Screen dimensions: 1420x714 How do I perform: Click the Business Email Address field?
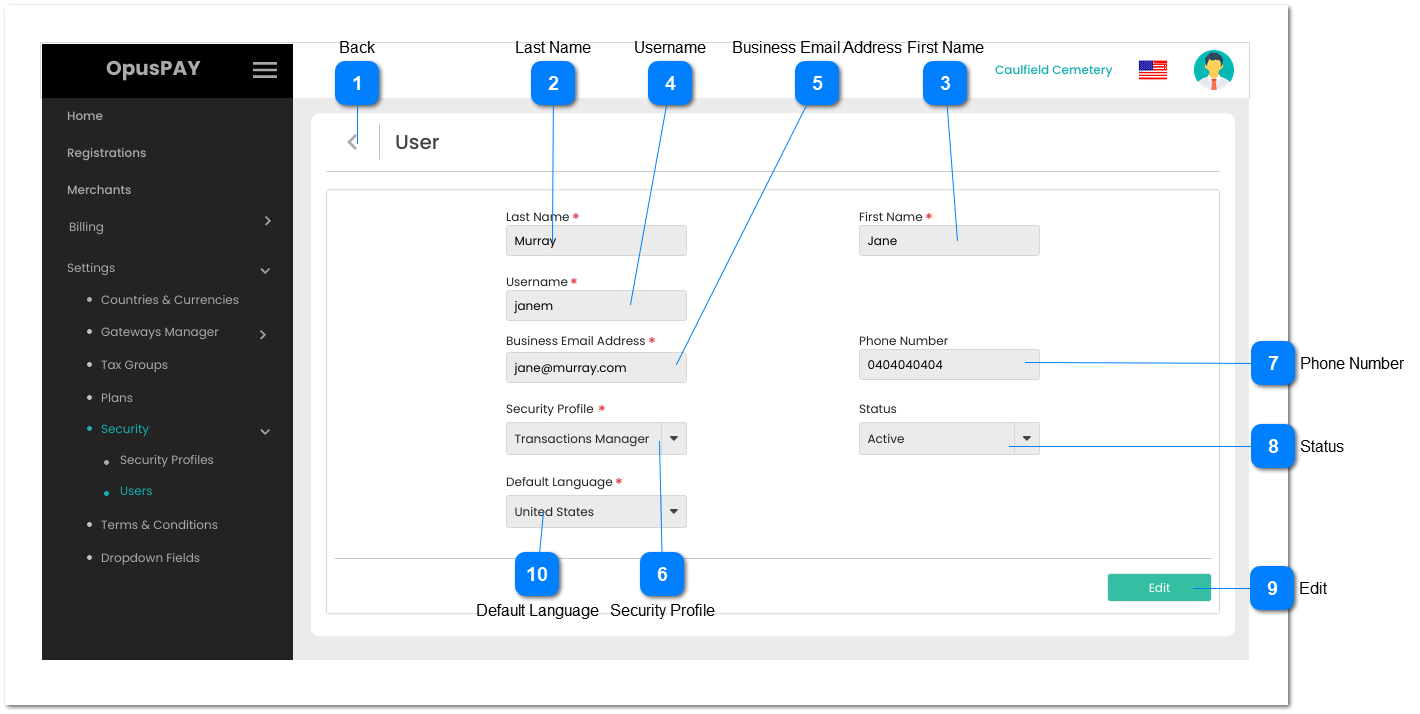point(595,368)
